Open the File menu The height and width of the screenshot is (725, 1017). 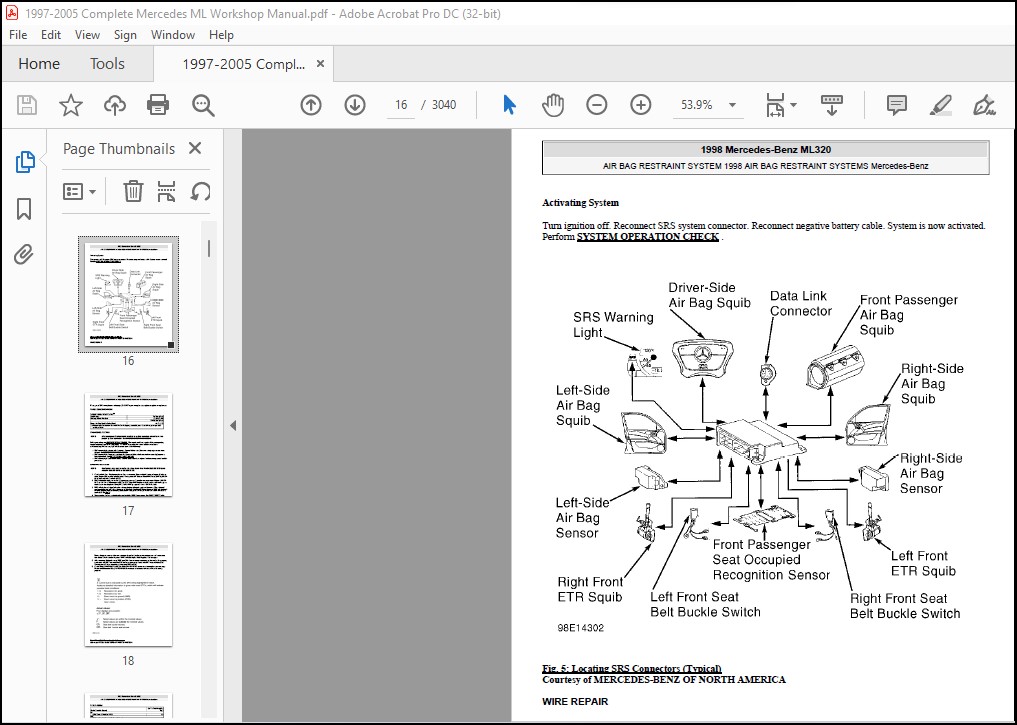tap(18, 35)
